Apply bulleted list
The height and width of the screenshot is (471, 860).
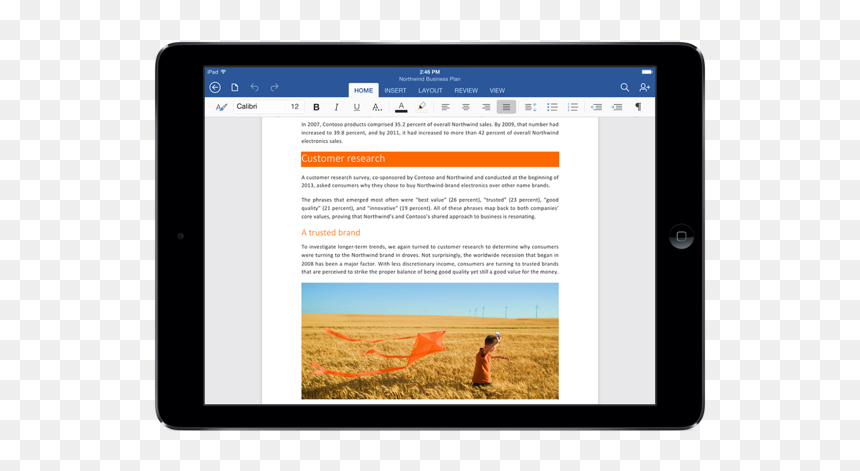pyautogui.click(x=552, y=107)
